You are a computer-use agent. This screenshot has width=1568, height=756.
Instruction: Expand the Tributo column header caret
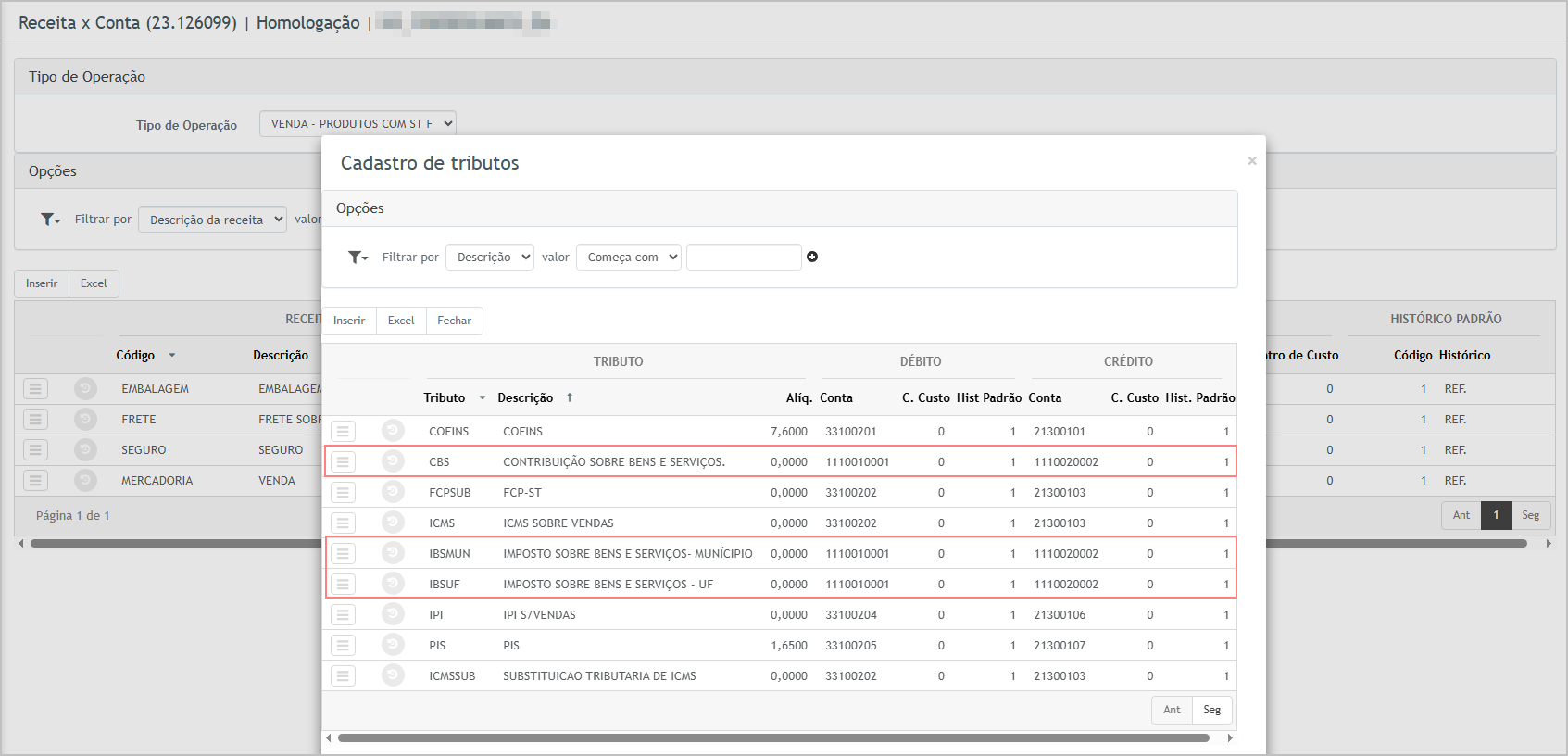click(483, 398)
